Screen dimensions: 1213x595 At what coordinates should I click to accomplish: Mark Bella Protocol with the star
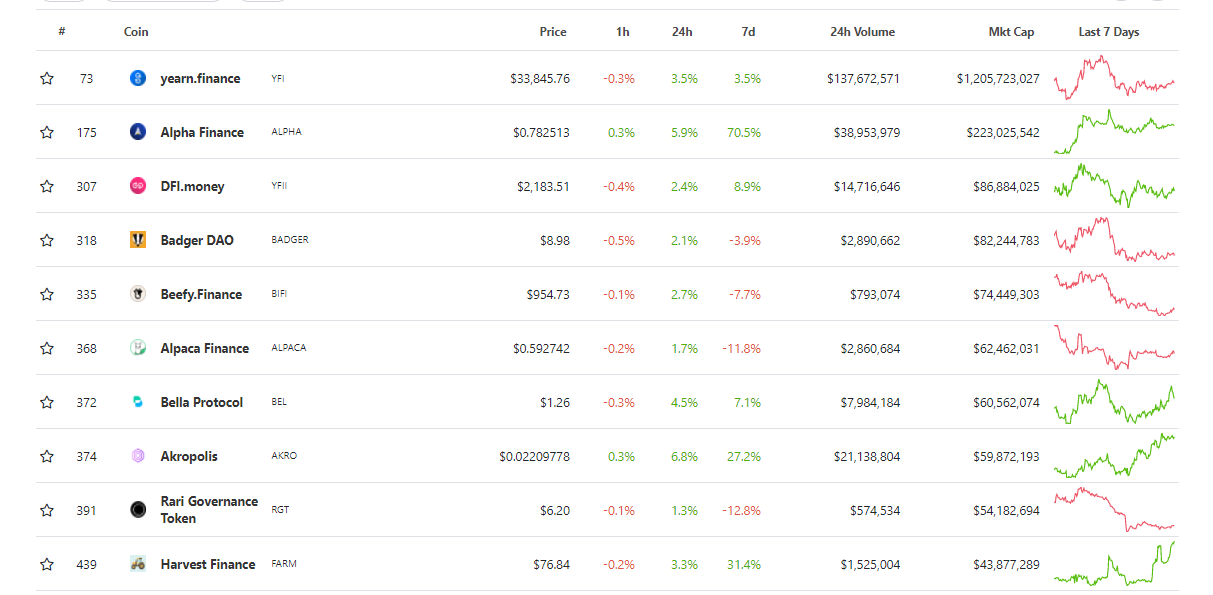point(47,402)
